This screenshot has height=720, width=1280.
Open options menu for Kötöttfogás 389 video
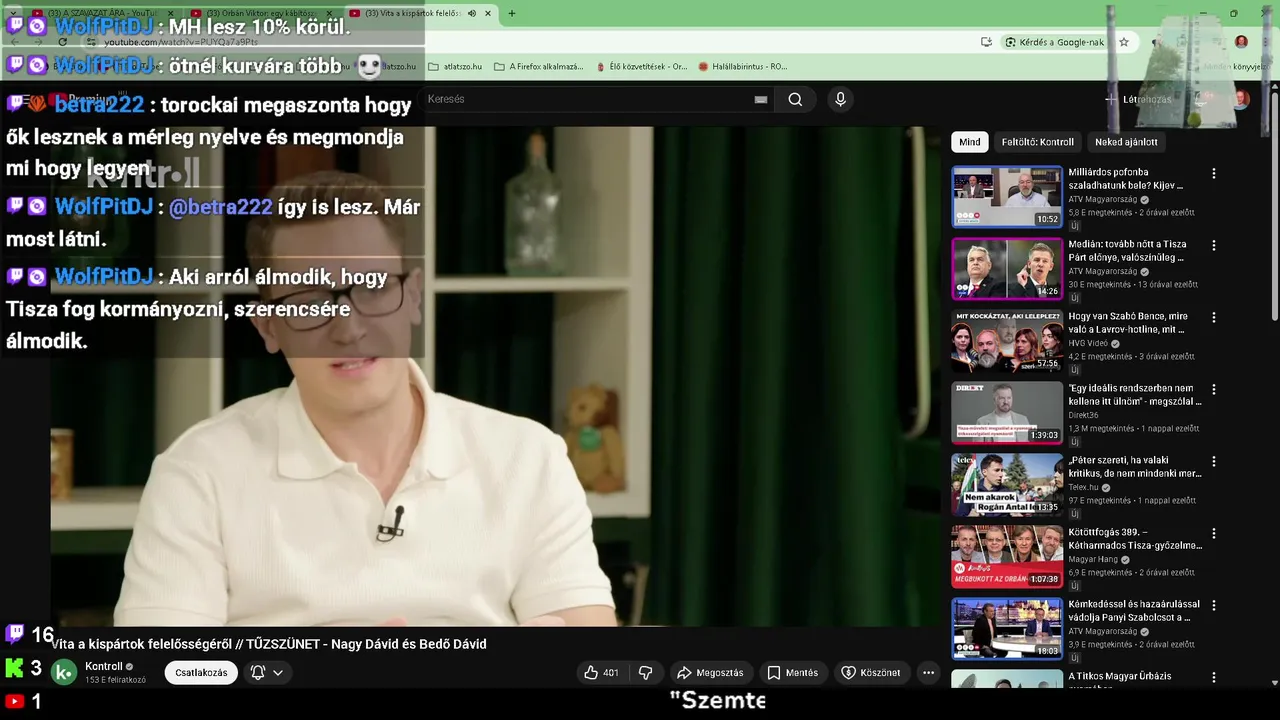(1214, 533)
